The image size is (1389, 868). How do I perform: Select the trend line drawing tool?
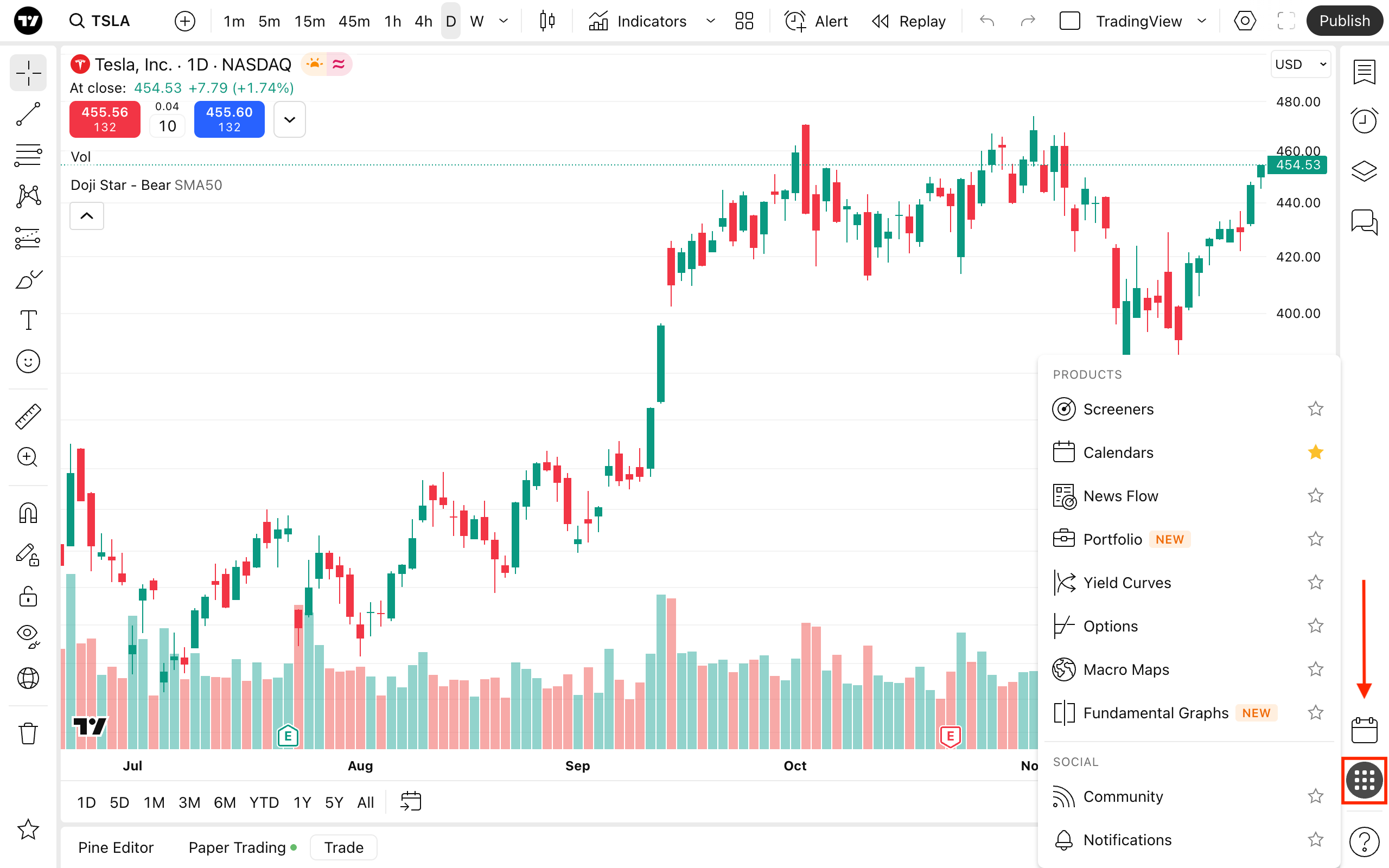coord(28,114)
